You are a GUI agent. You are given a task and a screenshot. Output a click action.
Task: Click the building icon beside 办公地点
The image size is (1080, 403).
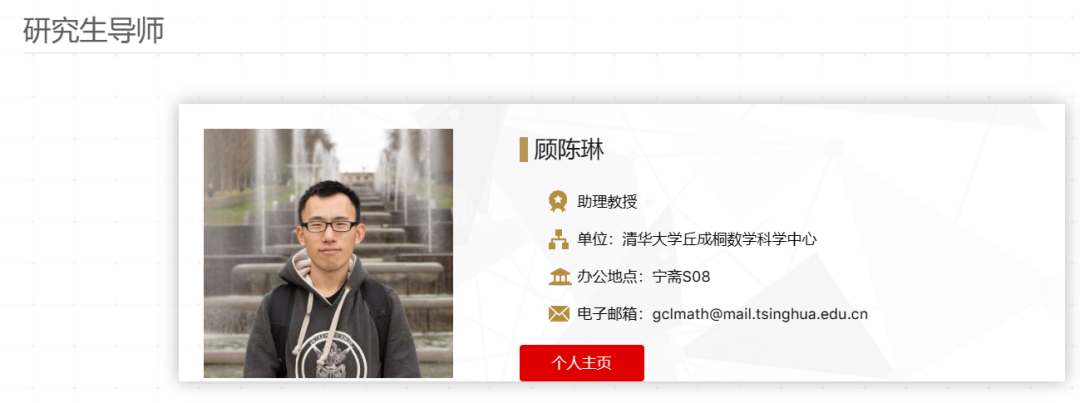560,277
